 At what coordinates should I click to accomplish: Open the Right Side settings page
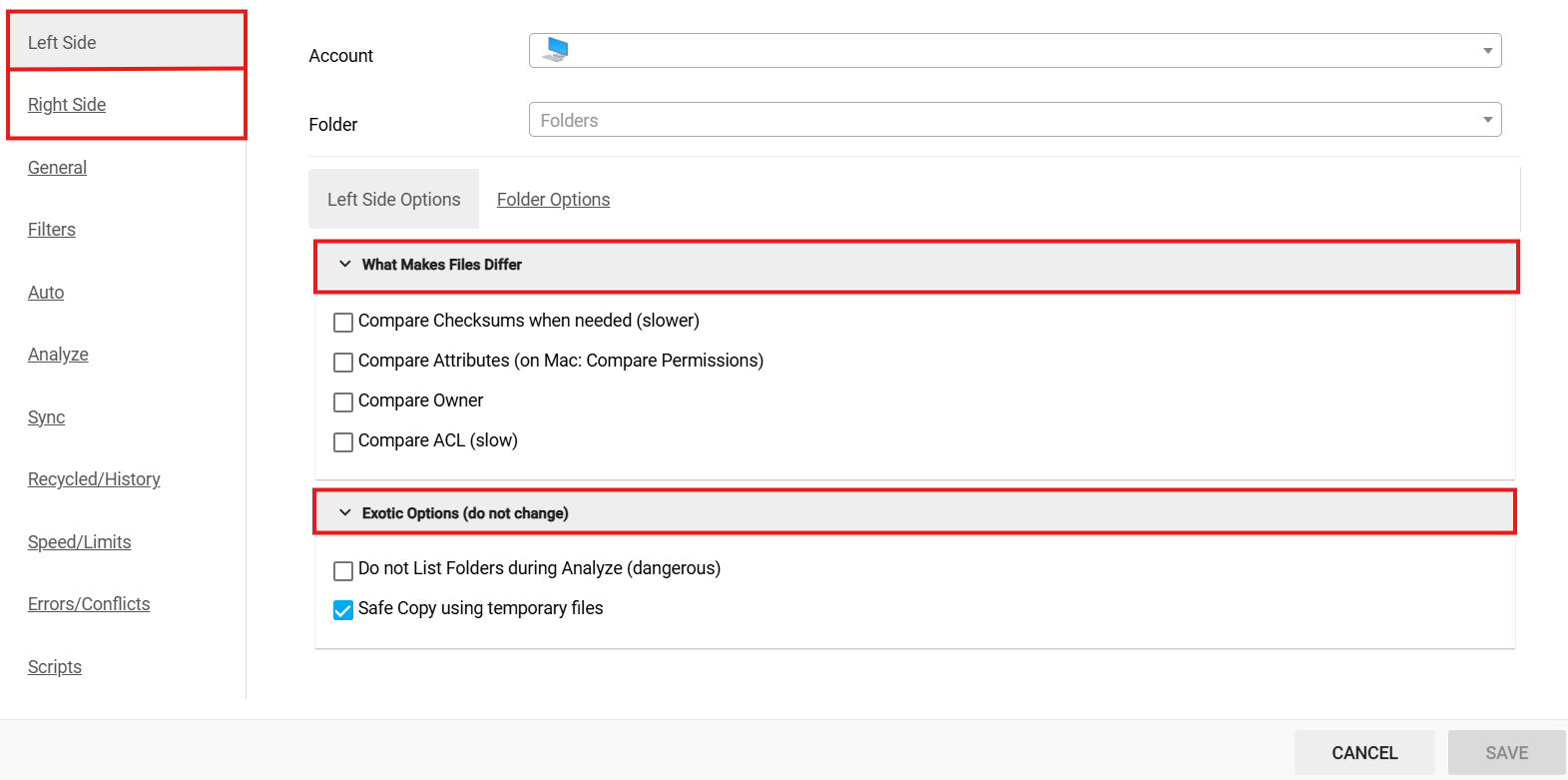(x=67, y=105)
